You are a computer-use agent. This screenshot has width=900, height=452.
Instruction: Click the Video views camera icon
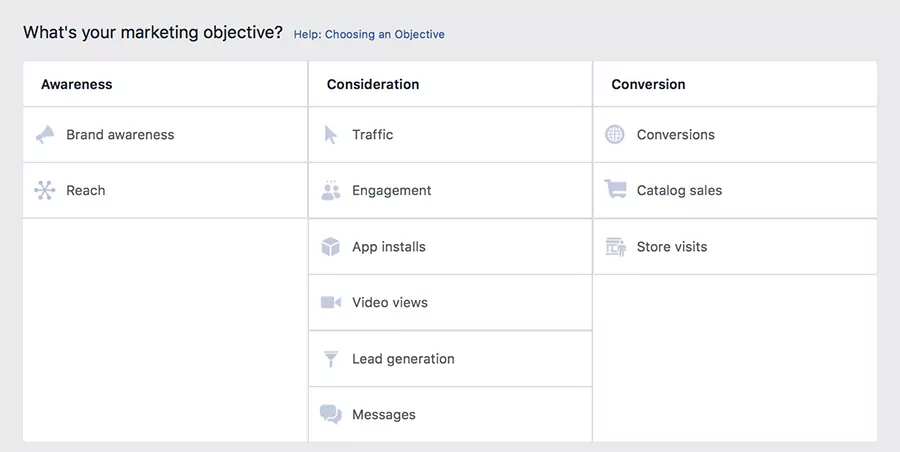tap(331, 302)
